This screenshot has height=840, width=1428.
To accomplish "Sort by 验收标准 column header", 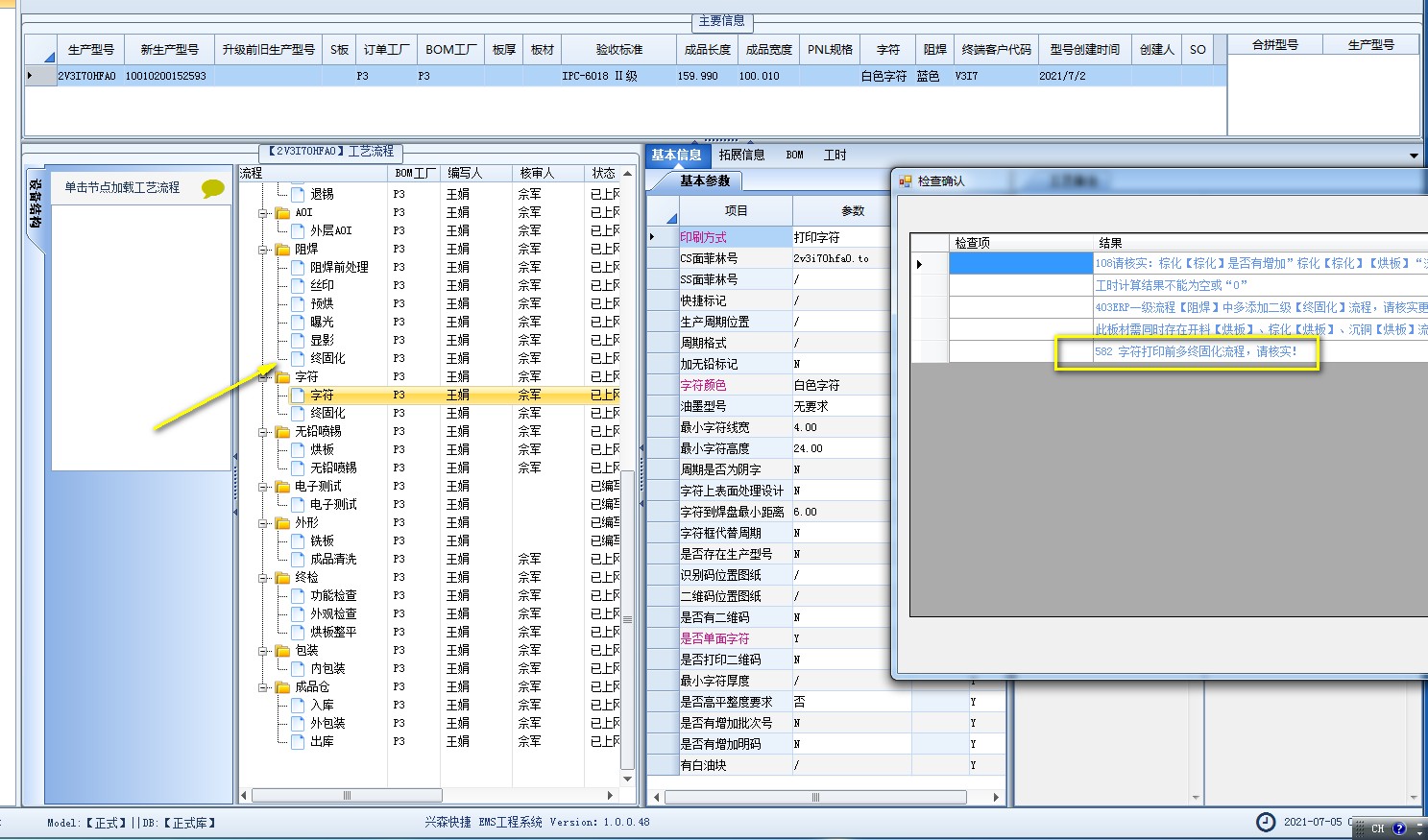I will [x=618, y=49].
